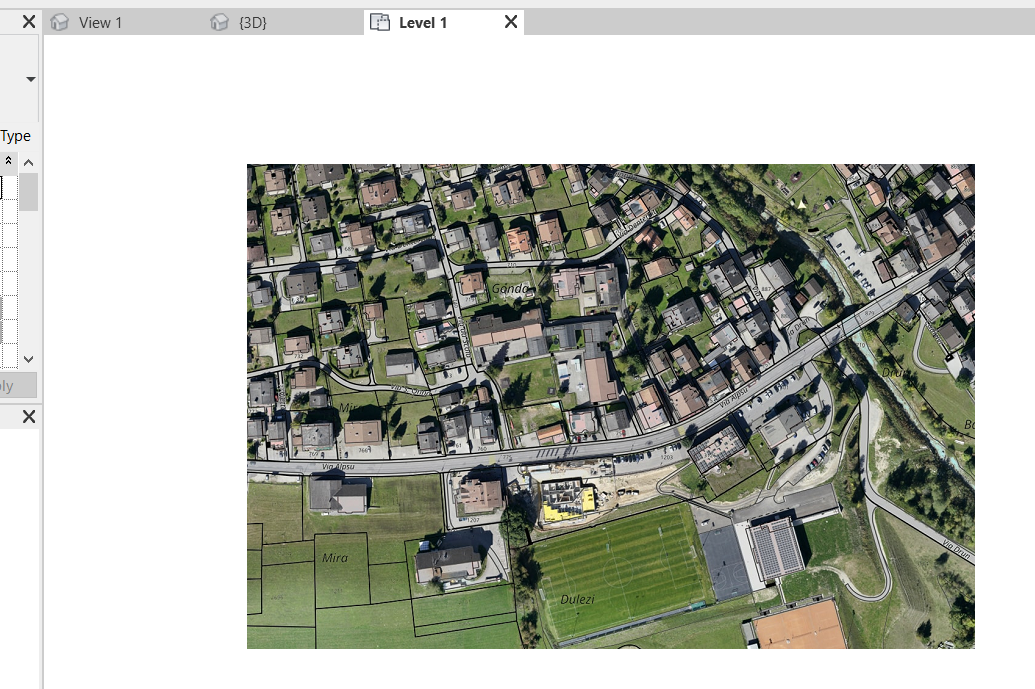1035x689 pixels.
Task: Click the scroll-up arrow in the Properties palette
Action: 28,161
